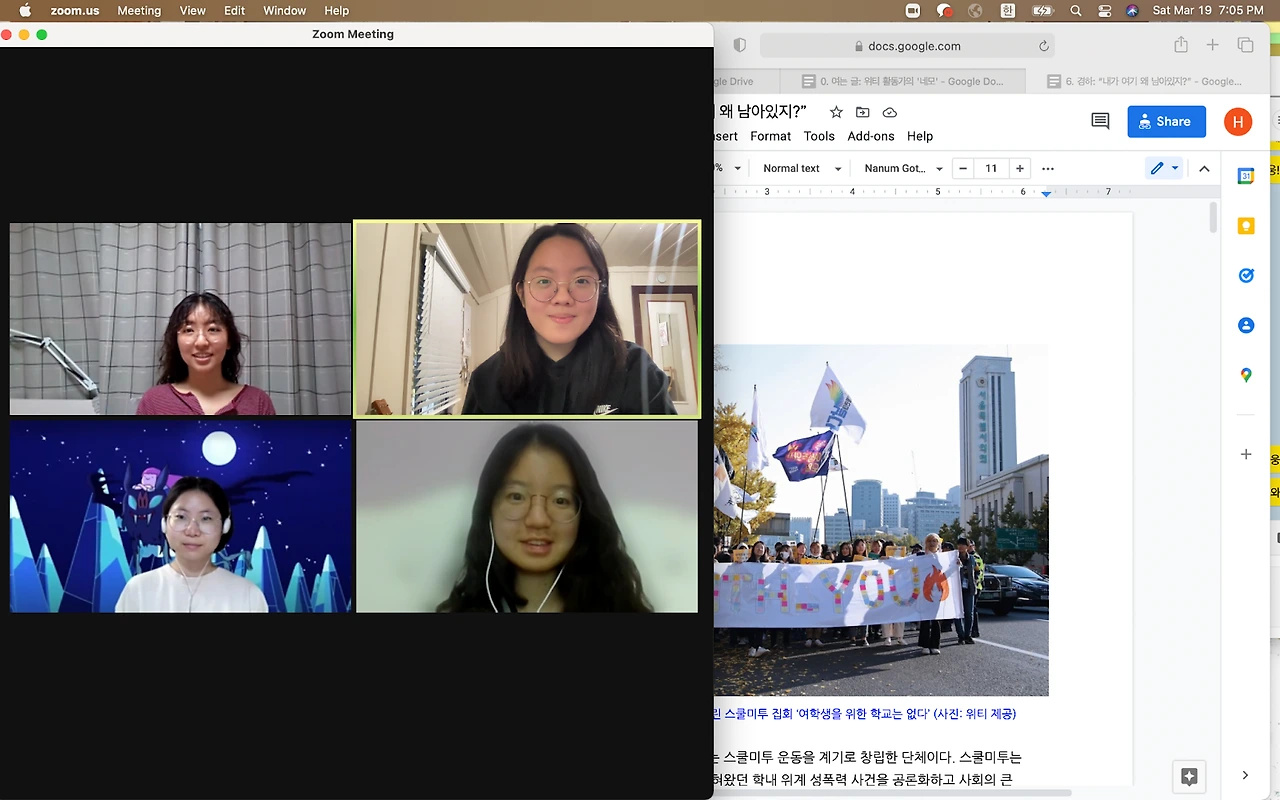Open the Google Calendar side panel

[1246, 176]
